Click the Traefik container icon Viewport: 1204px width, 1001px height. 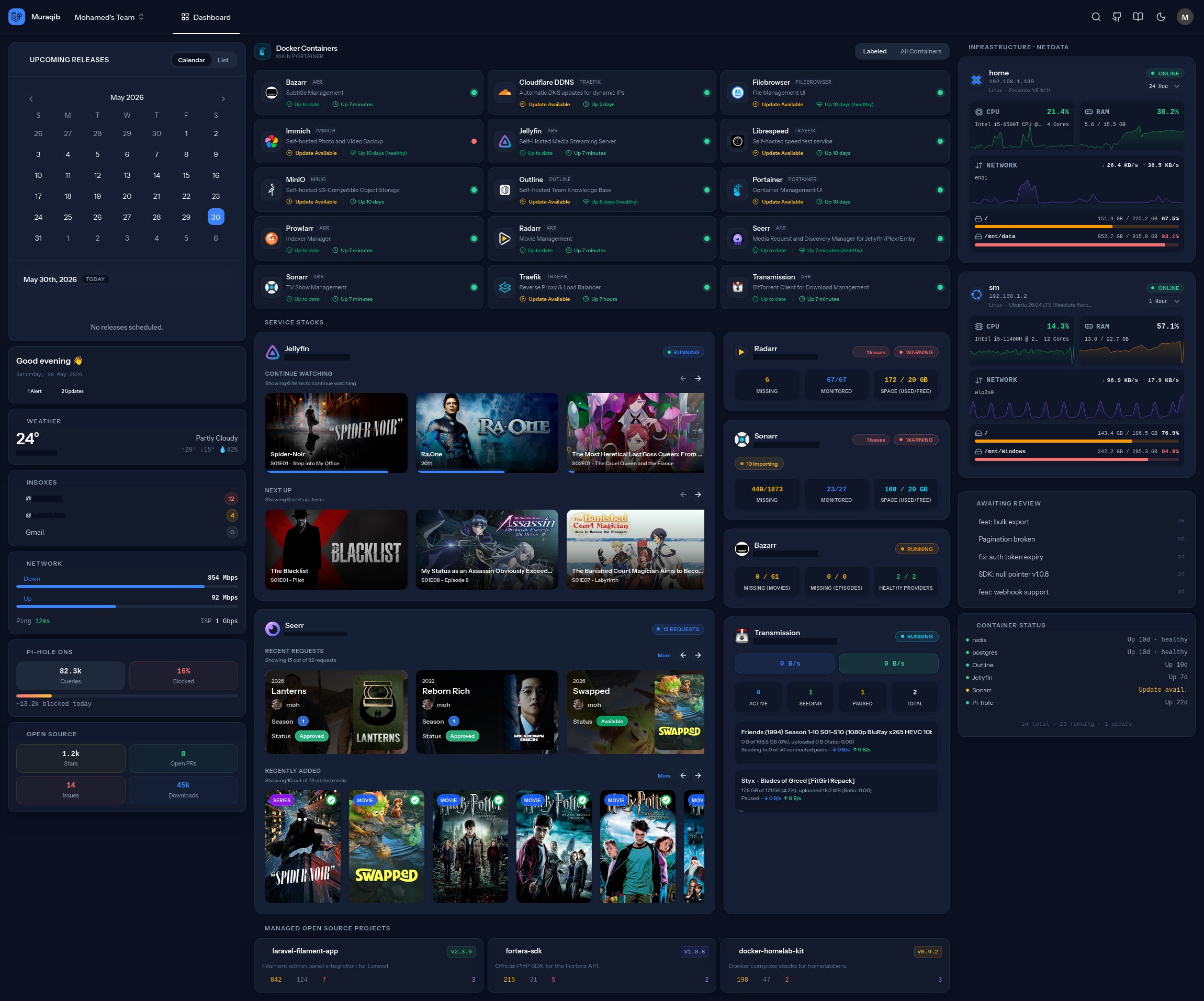point(504,287)
